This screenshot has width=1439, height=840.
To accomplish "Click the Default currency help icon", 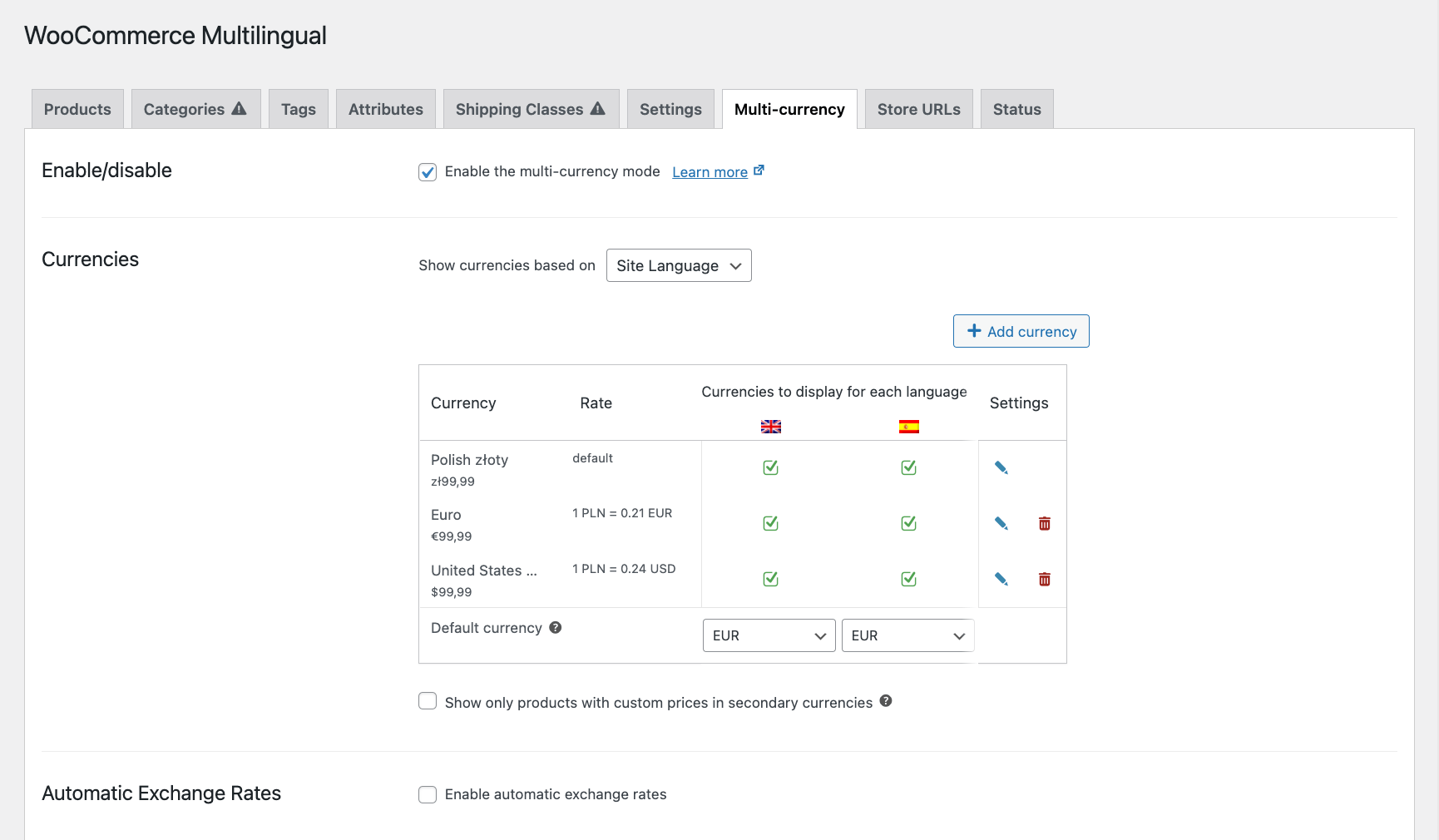I will (x=556, y=628).
